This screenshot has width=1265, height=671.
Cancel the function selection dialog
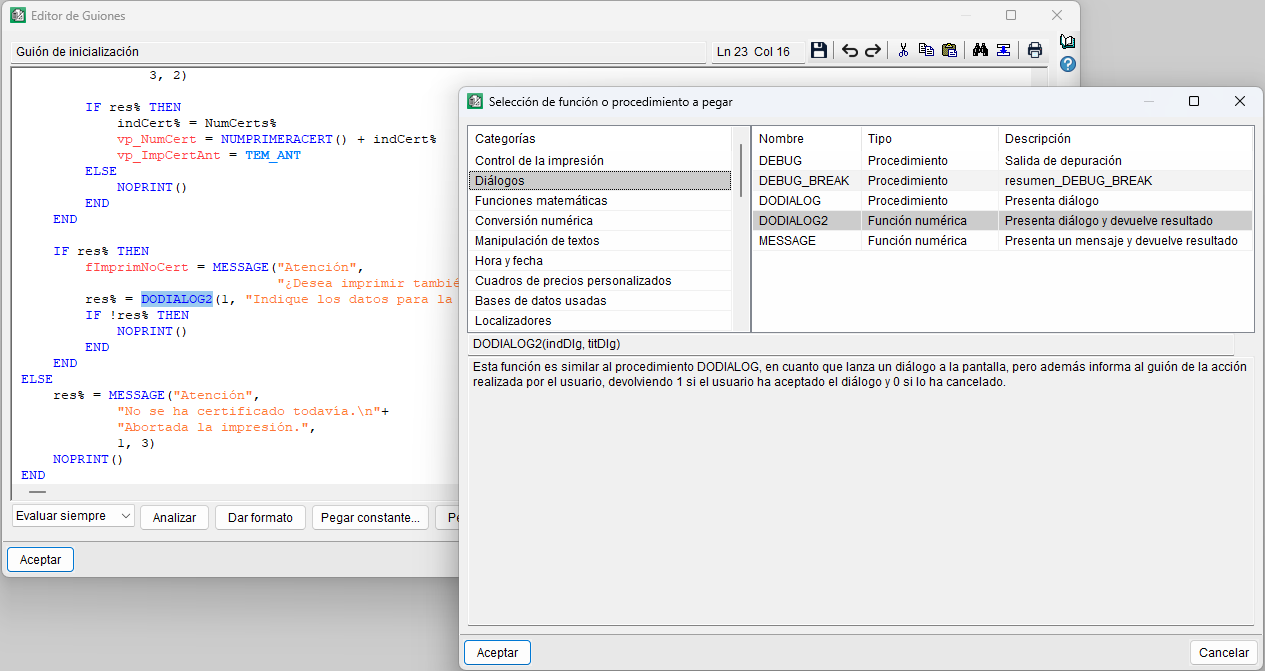[x=1224, y=652]
